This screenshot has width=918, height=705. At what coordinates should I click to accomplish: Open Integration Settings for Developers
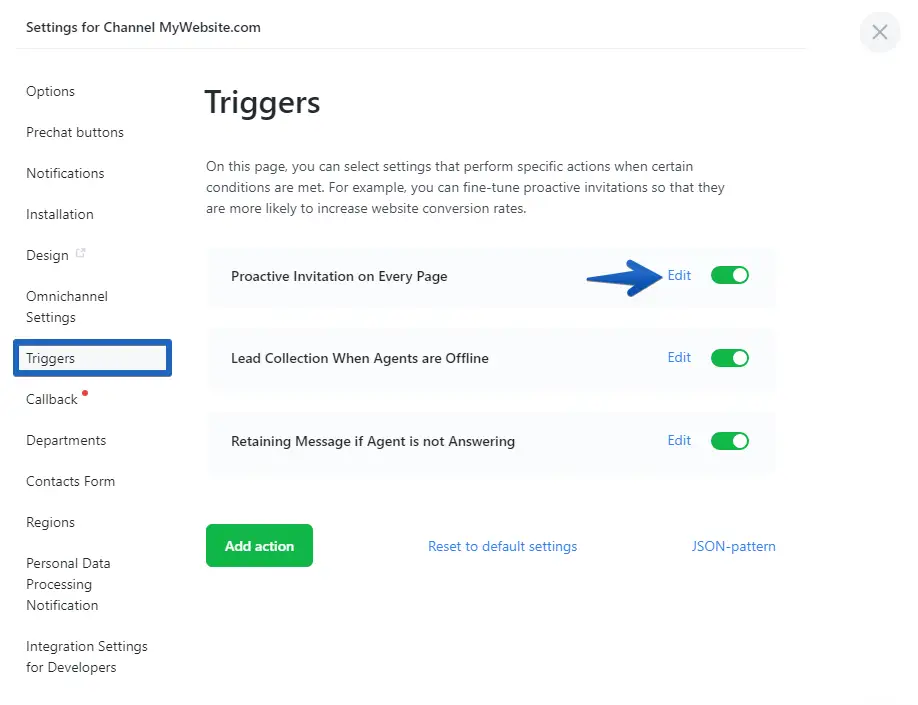click(x=86, y=657)
